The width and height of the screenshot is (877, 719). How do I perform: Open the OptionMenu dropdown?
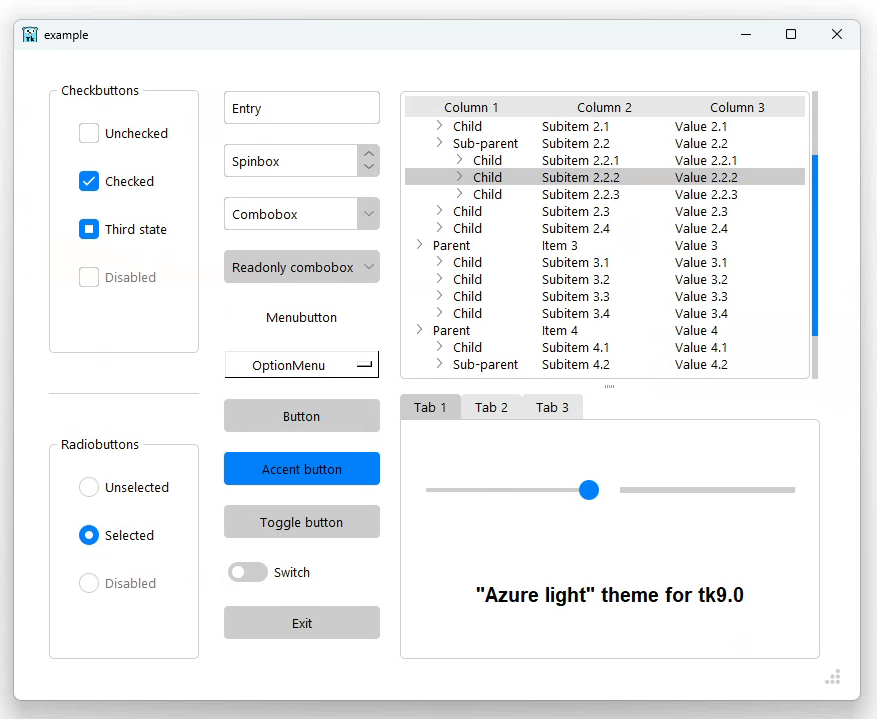tap(302, 365)
